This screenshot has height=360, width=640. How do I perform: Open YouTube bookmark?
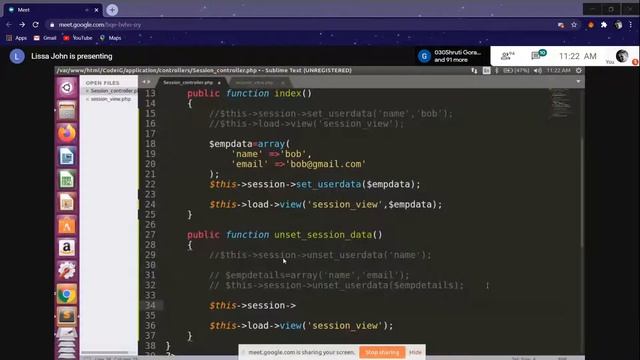(x=78, y=38)
